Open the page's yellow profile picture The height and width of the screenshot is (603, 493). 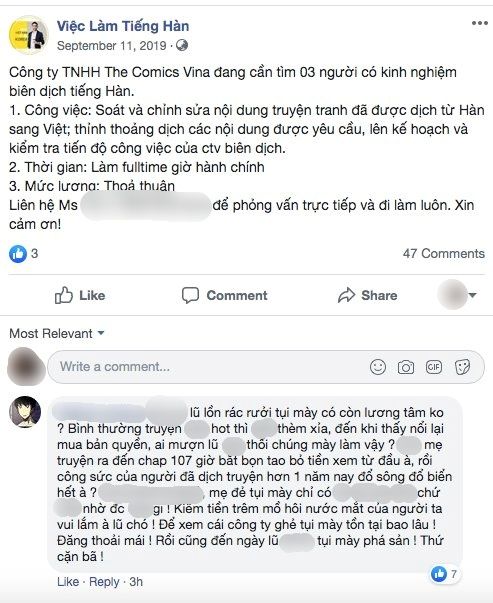click(x=28, y=35)
